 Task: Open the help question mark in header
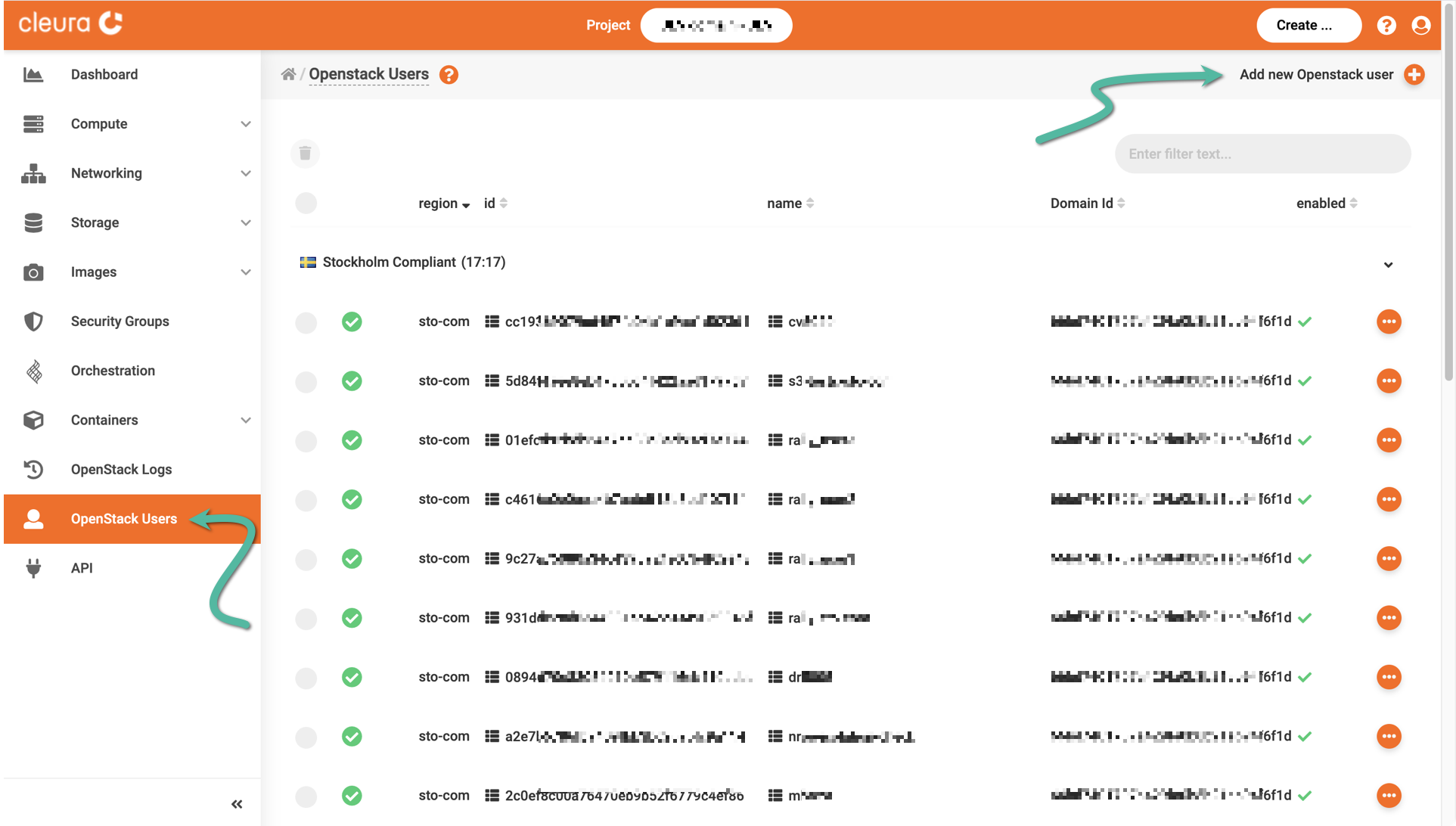point(1386,26)
